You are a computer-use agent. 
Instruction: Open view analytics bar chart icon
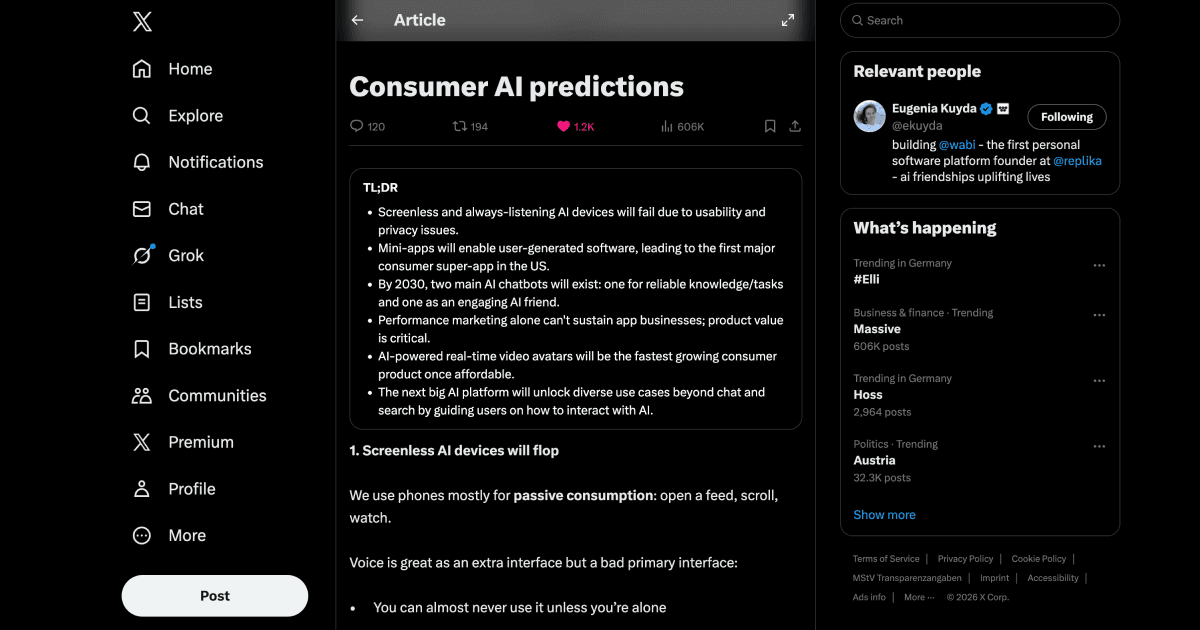click(x=667, y=126)
